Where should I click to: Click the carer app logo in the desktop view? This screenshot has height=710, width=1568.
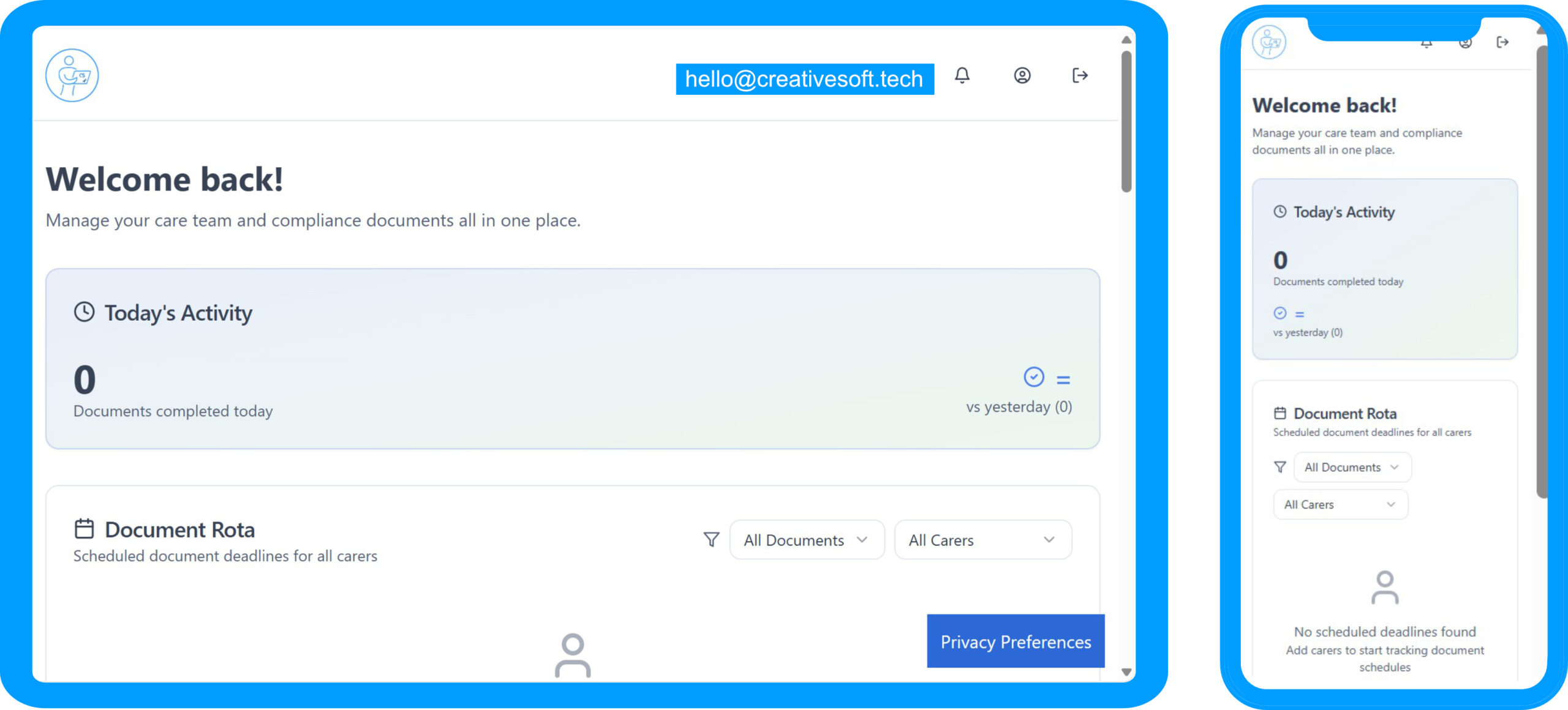(x=72, y=75)
